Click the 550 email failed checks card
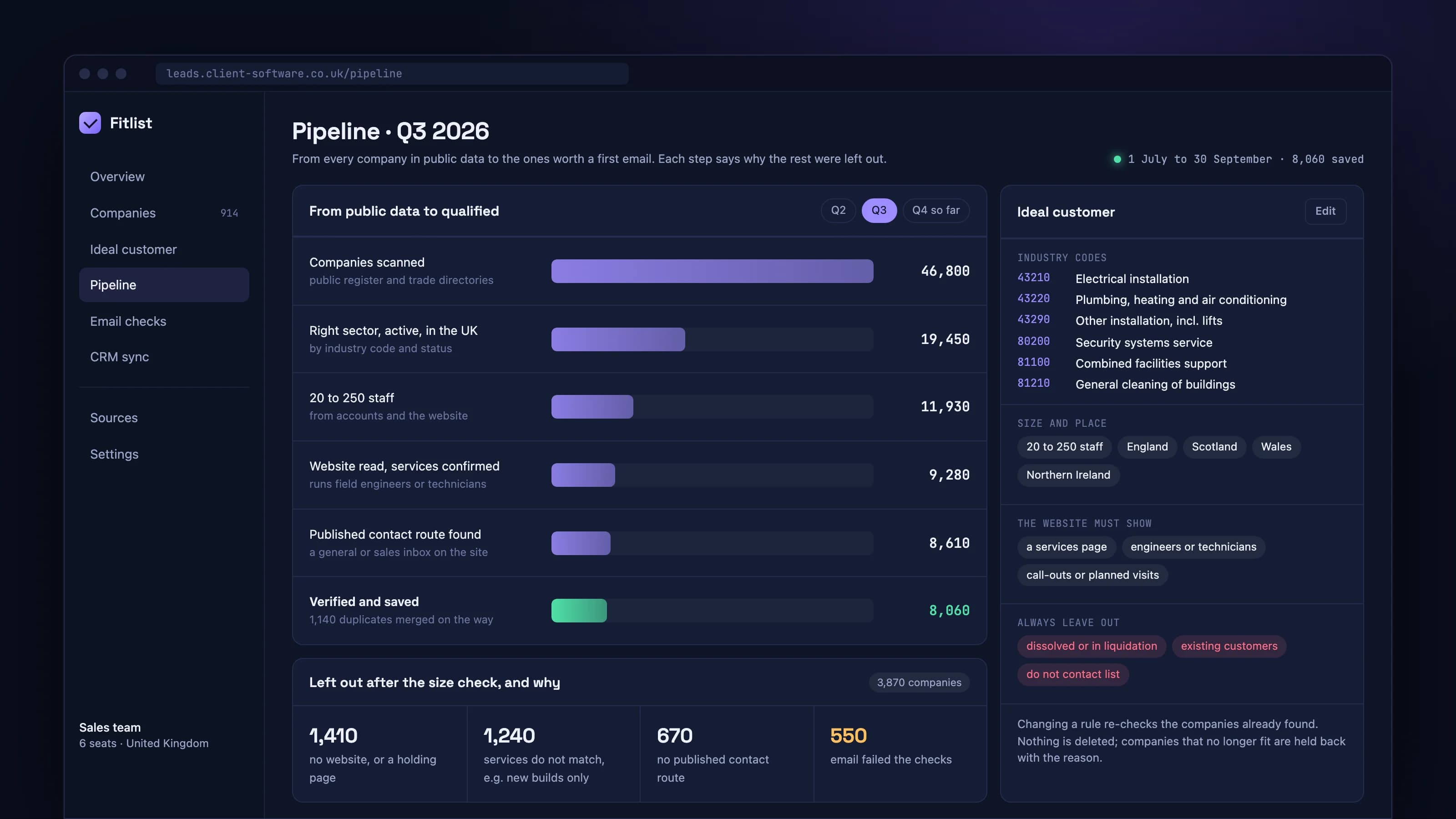This screenshot has width=1456, height=819. 900,754
